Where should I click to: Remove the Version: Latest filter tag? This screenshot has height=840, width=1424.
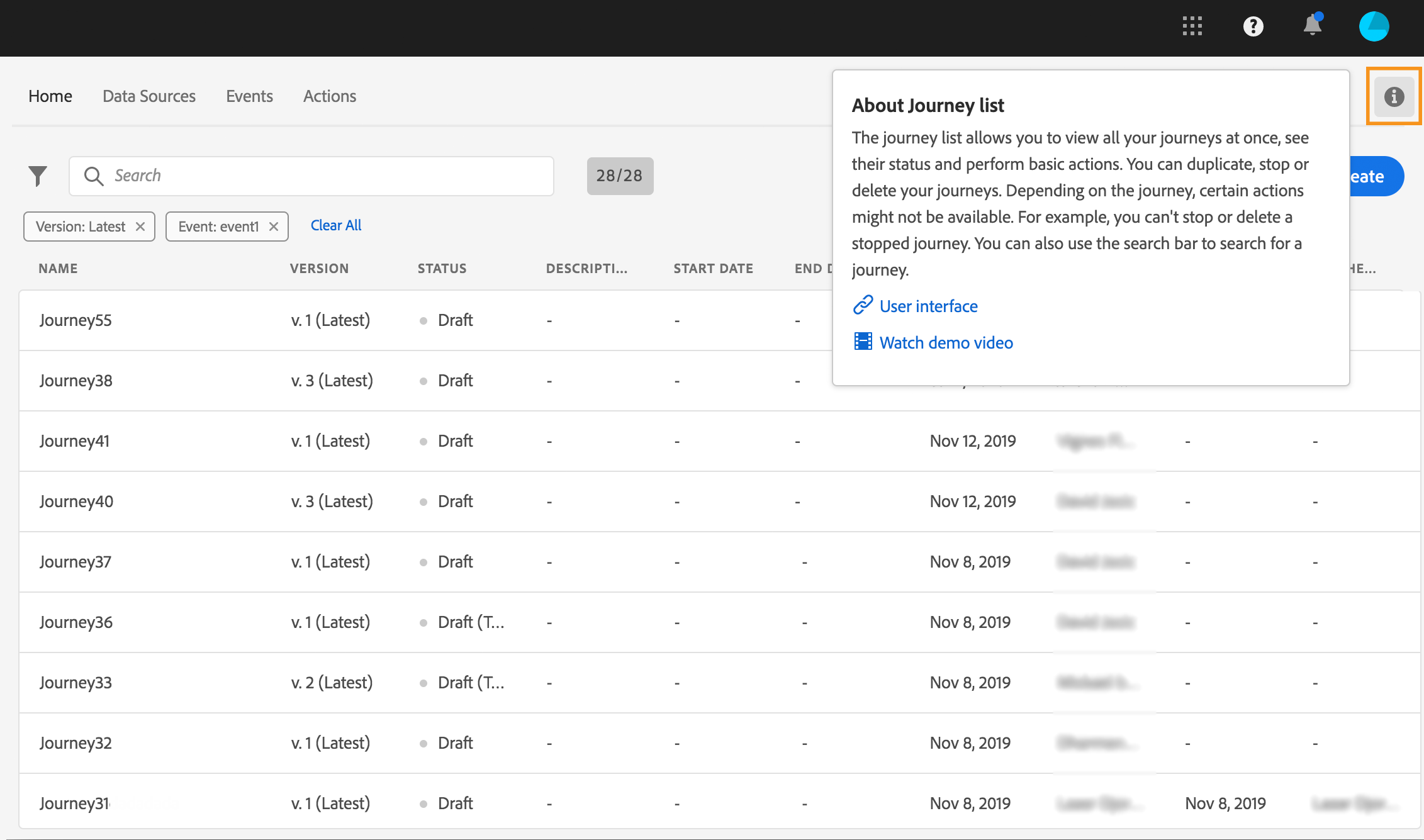140,227
